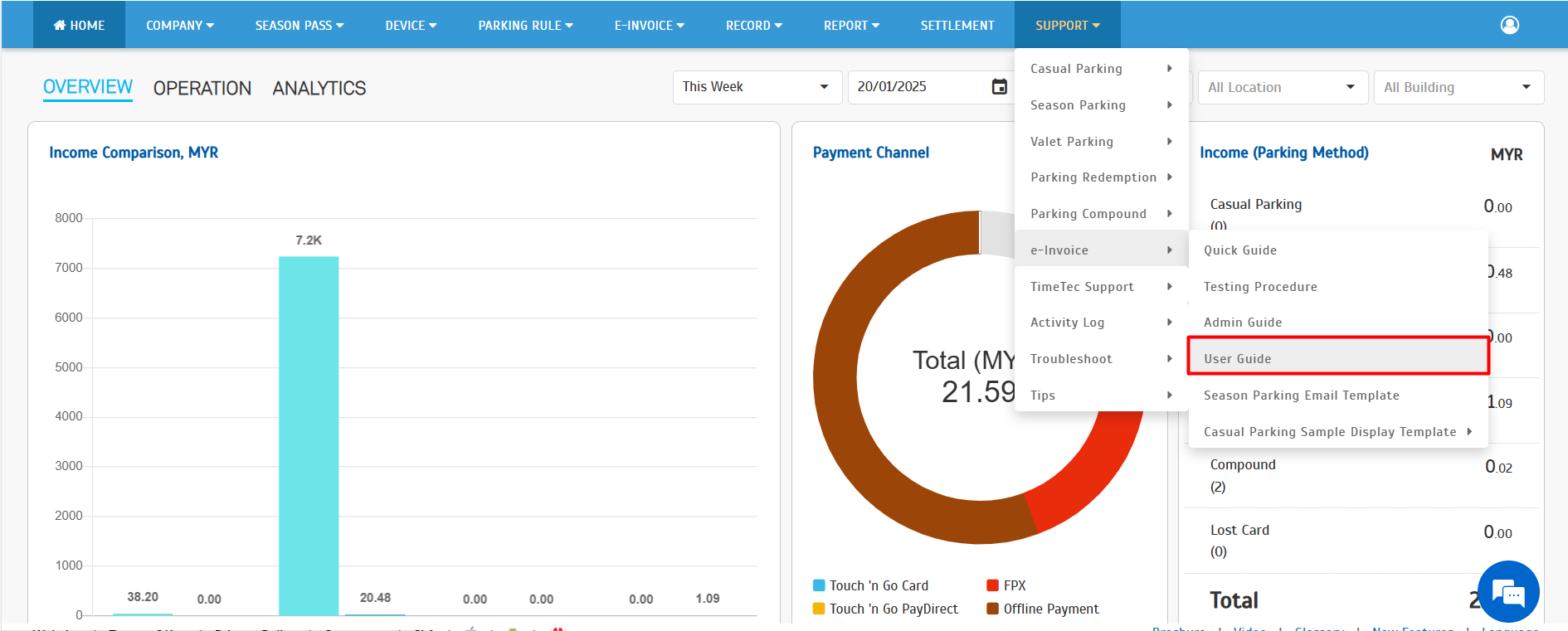
Task: Expand the This Week period dropdown
Action: [x=756, y=87]
